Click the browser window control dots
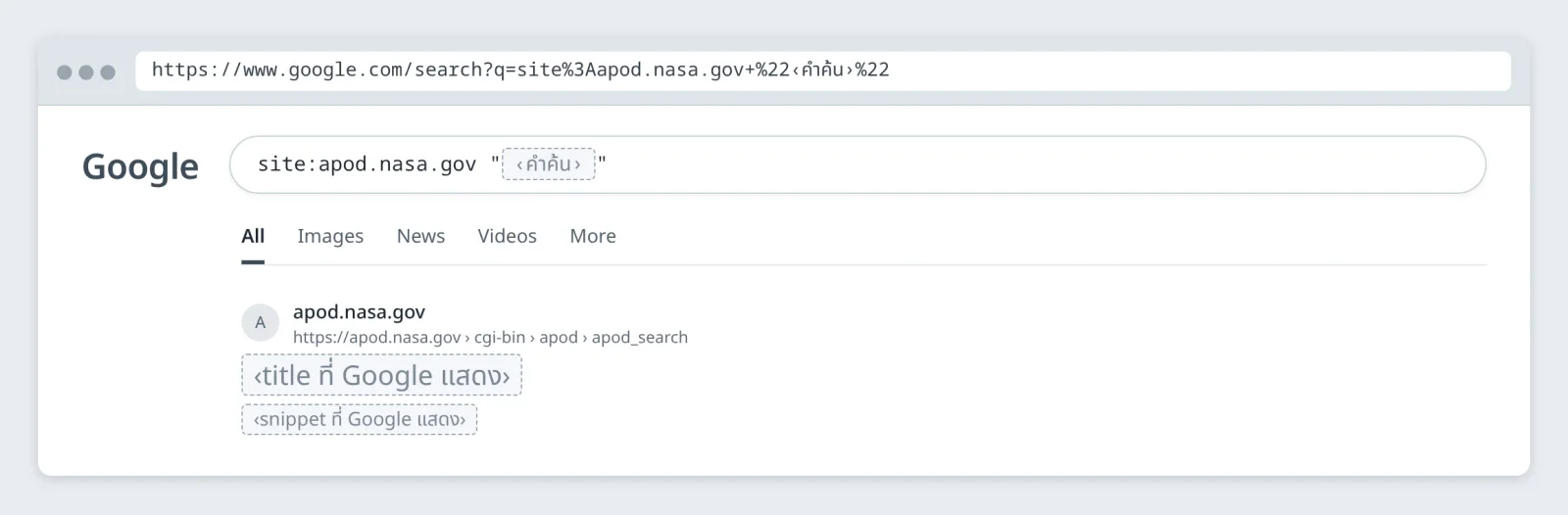Viewport: 1568px width, 515px height. point(86,71)
